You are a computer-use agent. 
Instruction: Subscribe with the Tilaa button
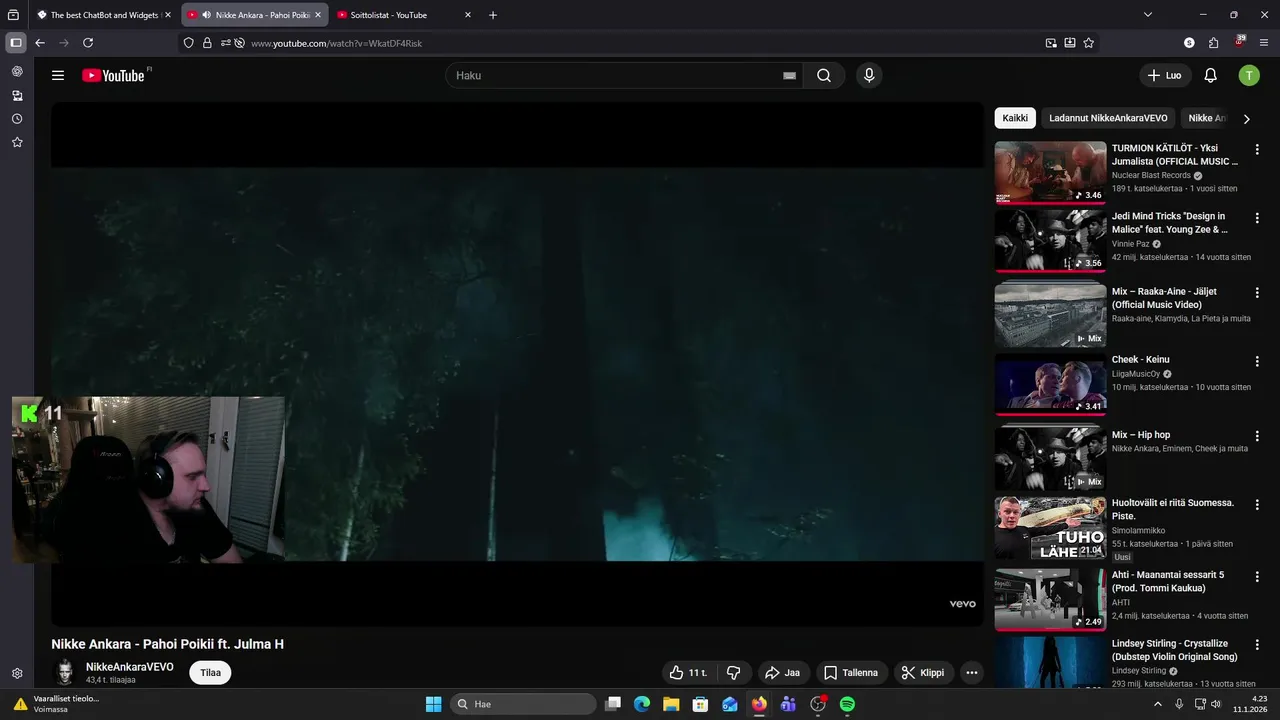click(210, 673)
